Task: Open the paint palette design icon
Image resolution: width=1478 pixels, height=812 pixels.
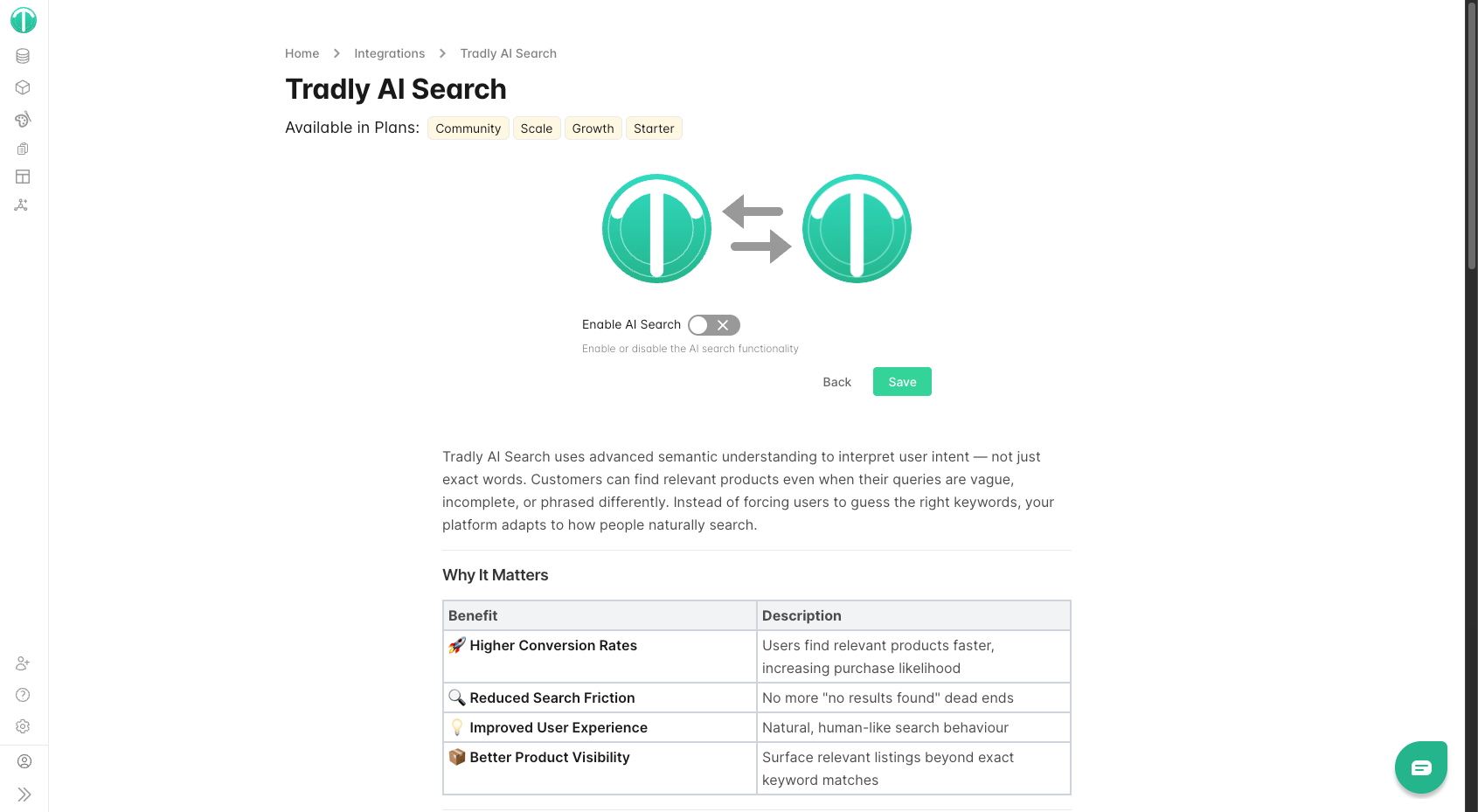Action: coord(23,119)
